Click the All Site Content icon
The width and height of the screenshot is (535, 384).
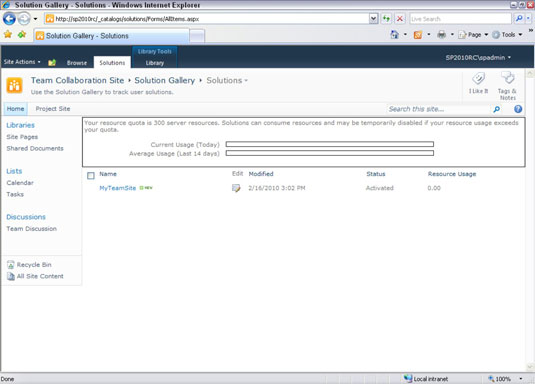point(11,276)
